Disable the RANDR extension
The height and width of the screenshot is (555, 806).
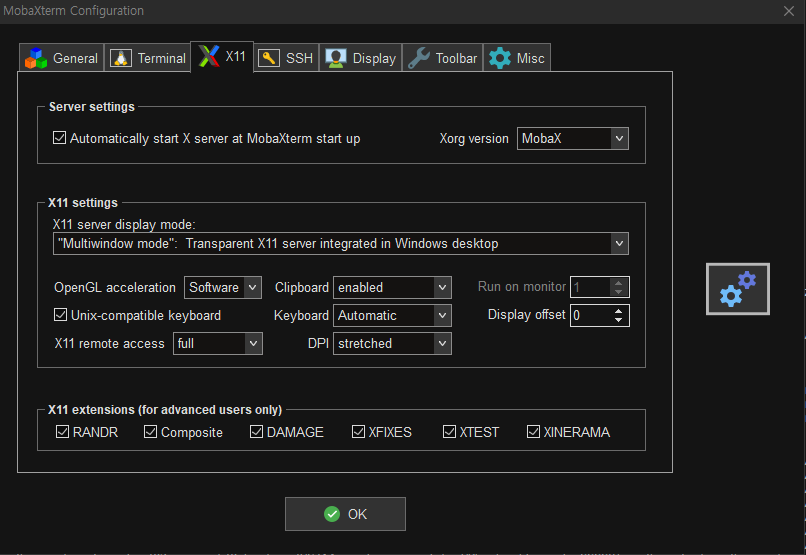point(62,432)
